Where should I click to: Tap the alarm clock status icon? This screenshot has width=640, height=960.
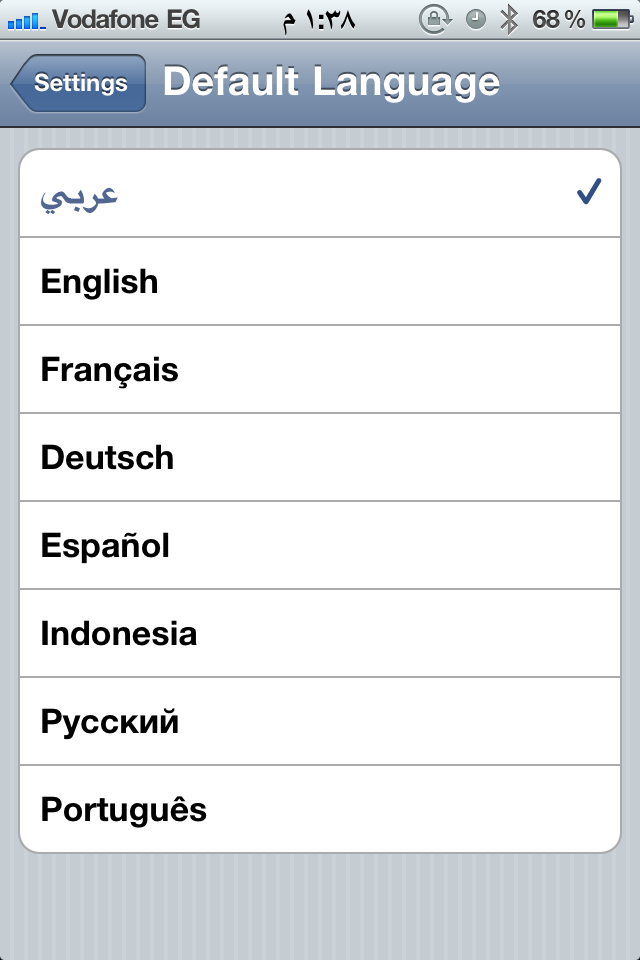pos(476,19)
